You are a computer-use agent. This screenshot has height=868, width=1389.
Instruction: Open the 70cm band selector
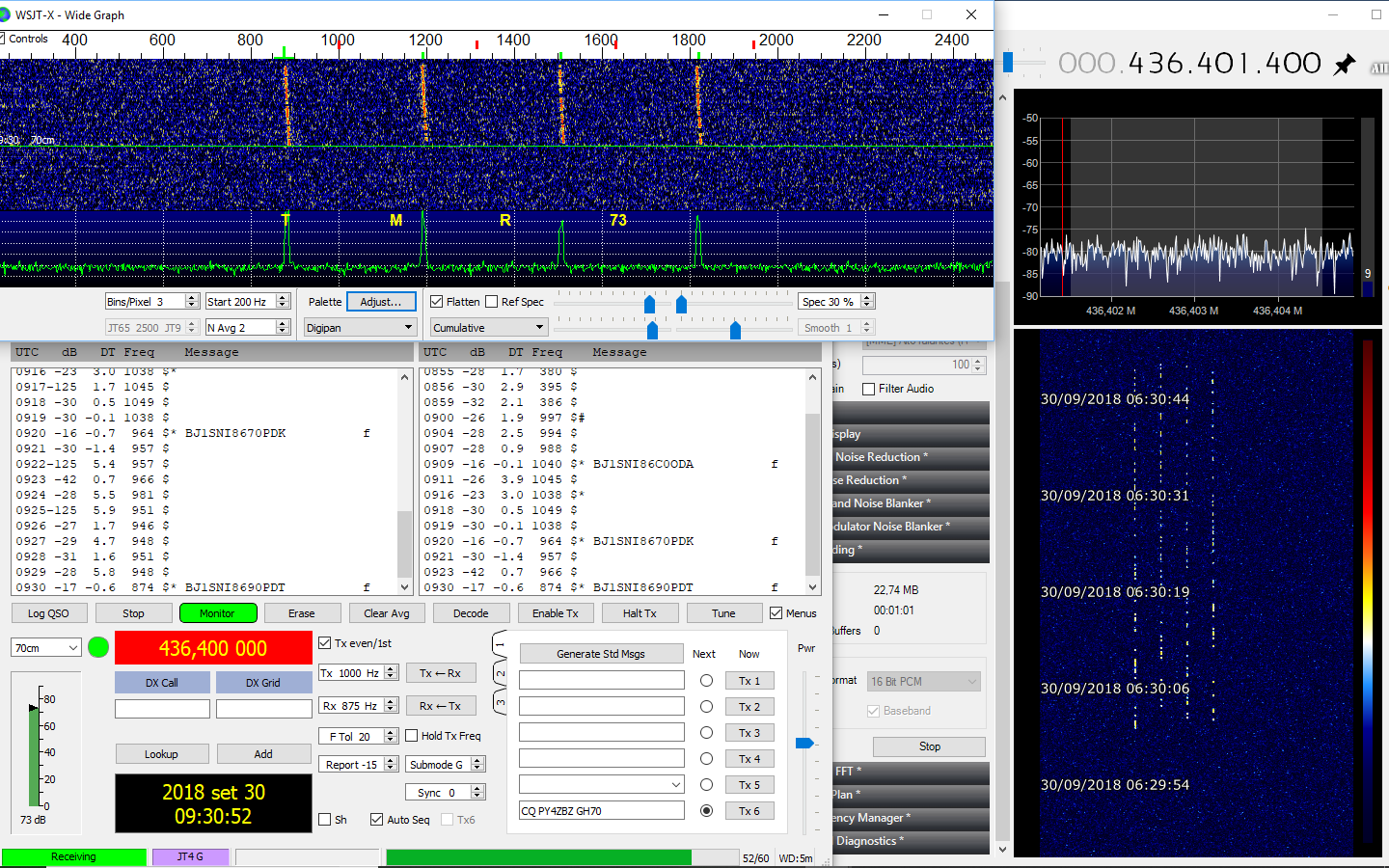pyautogui.click(x=46, y=648)
